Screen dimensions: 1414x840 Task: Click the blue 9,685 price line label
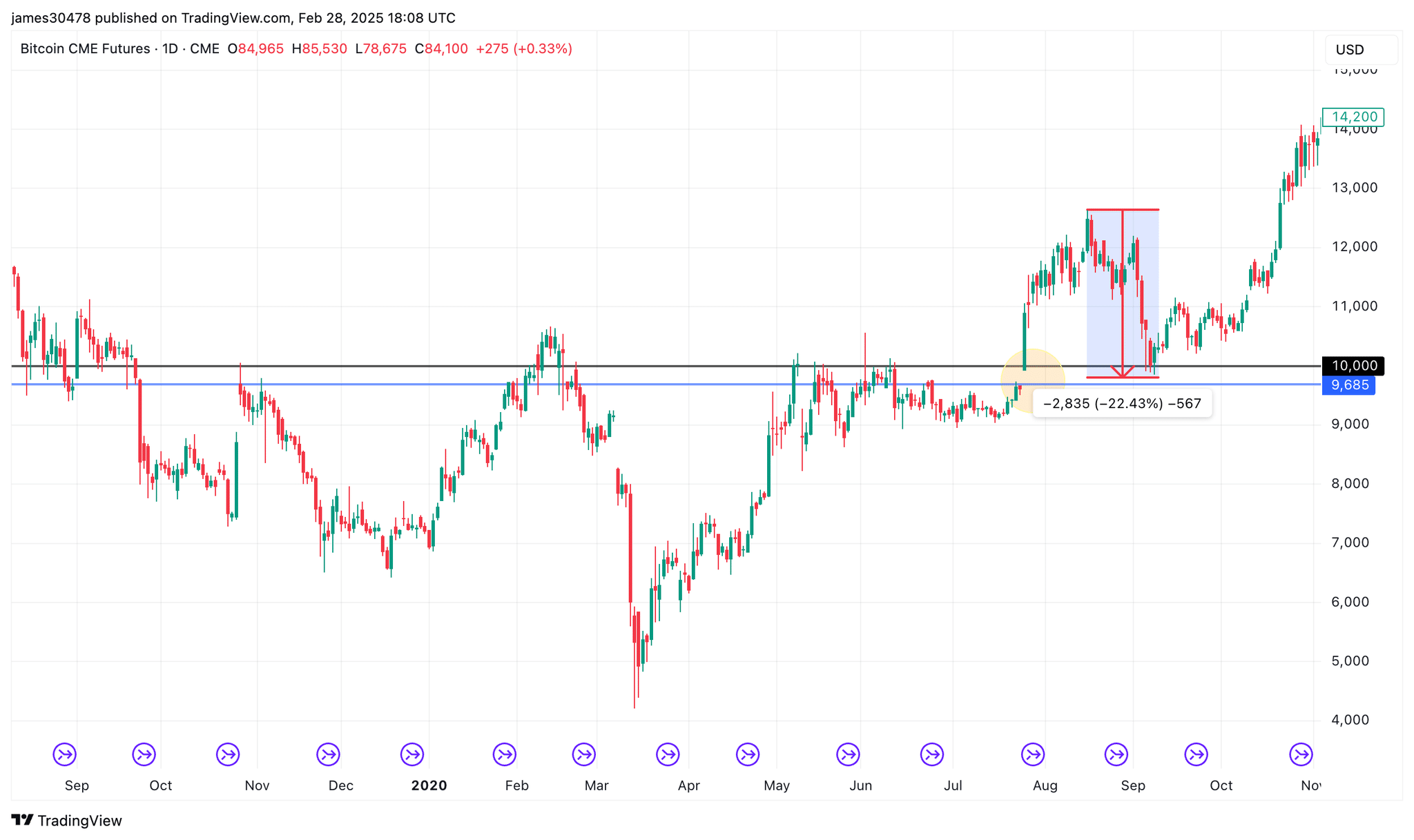1348,385
